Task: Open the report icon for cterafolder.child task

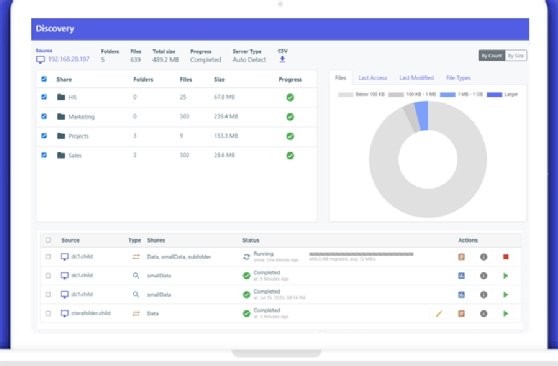Action: [x=461, y=314]
